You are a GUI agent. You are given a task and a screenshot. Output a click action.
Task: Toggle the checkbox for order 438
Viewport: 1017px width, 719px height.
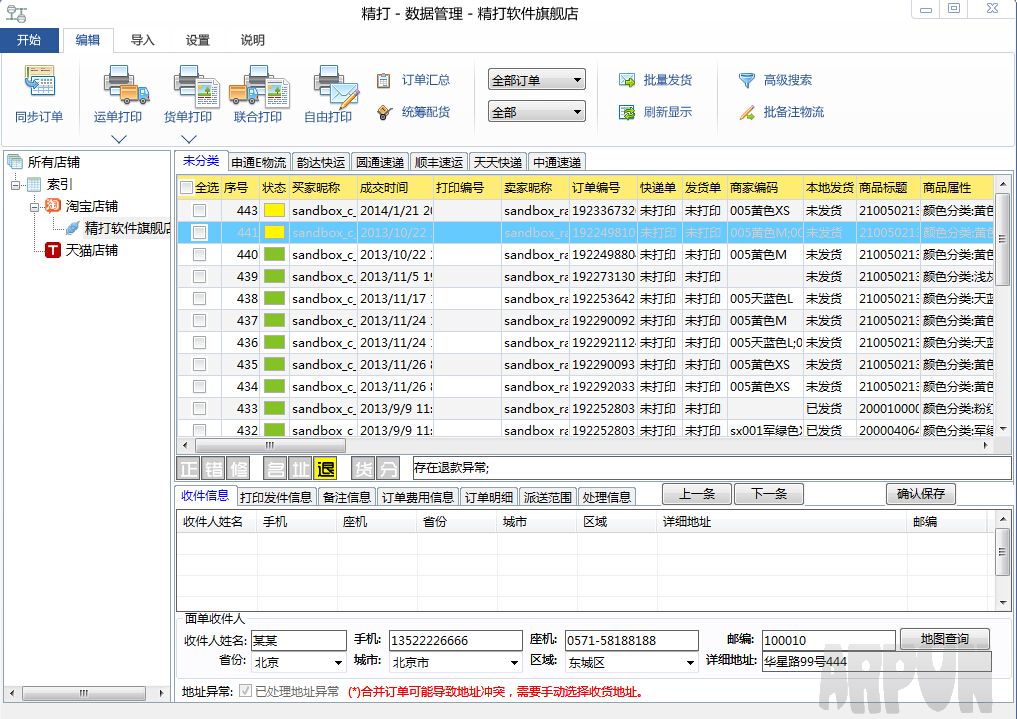[200, 299]
